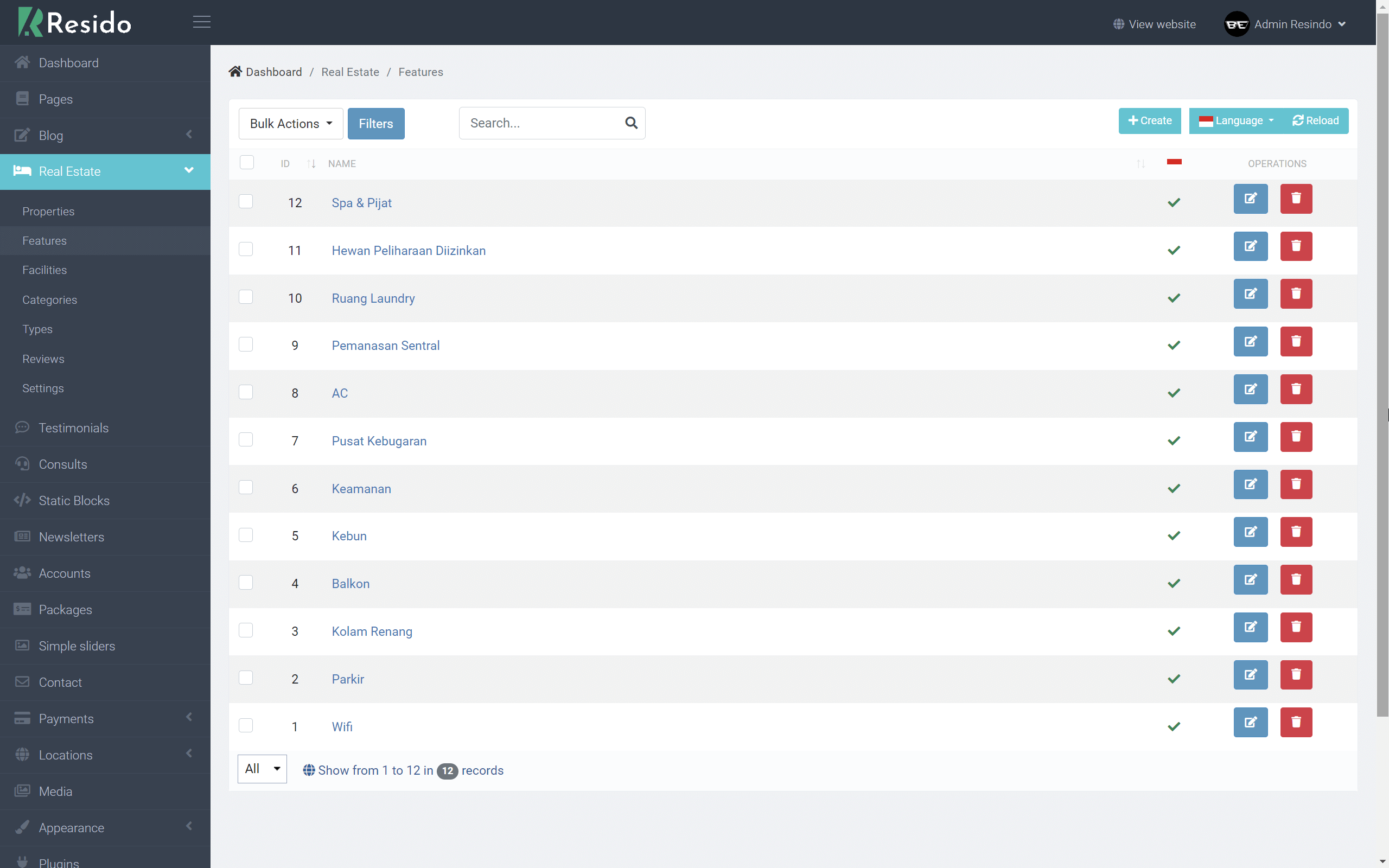Open the Bulk Actions dropdown
Screen dimensions: 1389x868
(x=290, y=123)
